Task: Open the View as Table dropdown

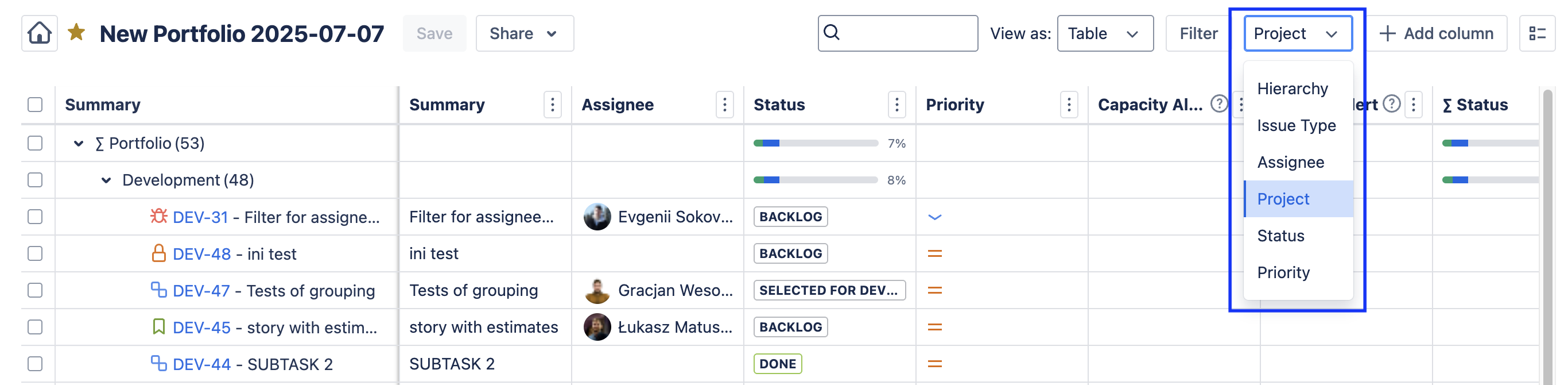Action: point(1105,33)
